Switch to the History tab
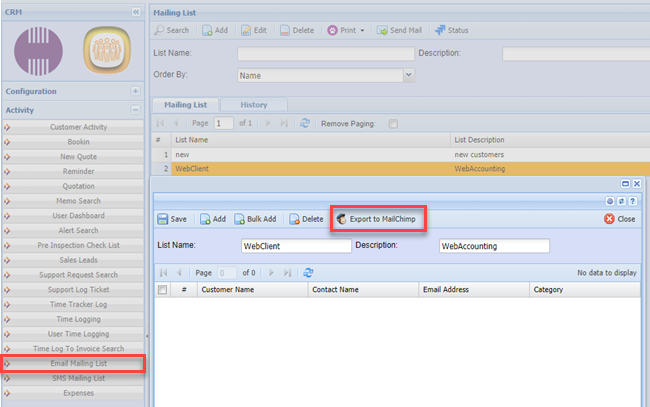The width and height of the screenshot is (650, 407). tap(253, 105)
